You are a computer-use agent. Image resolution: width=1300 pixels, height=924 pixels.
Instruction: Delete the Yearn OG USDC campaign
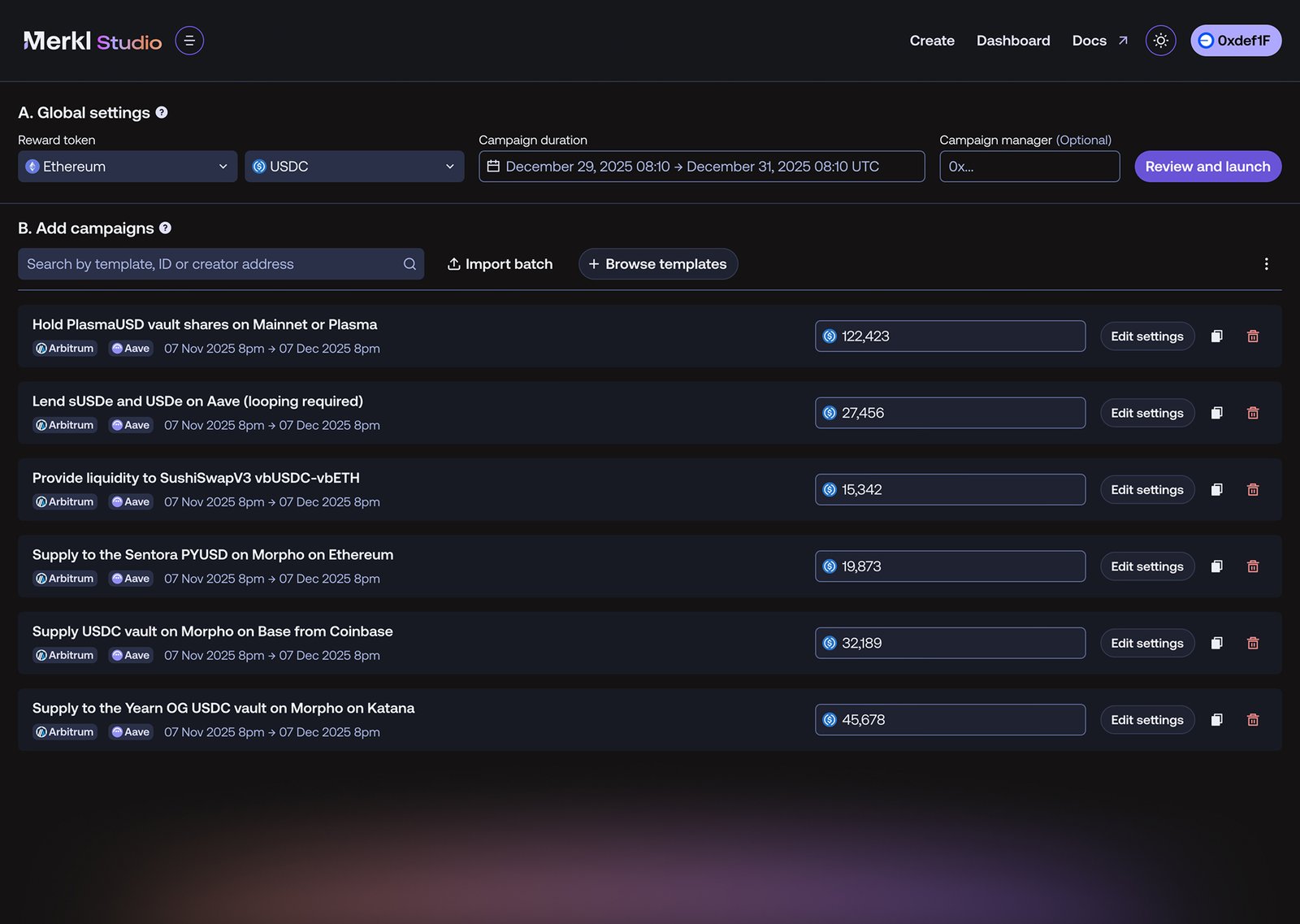pos(1253,720)
